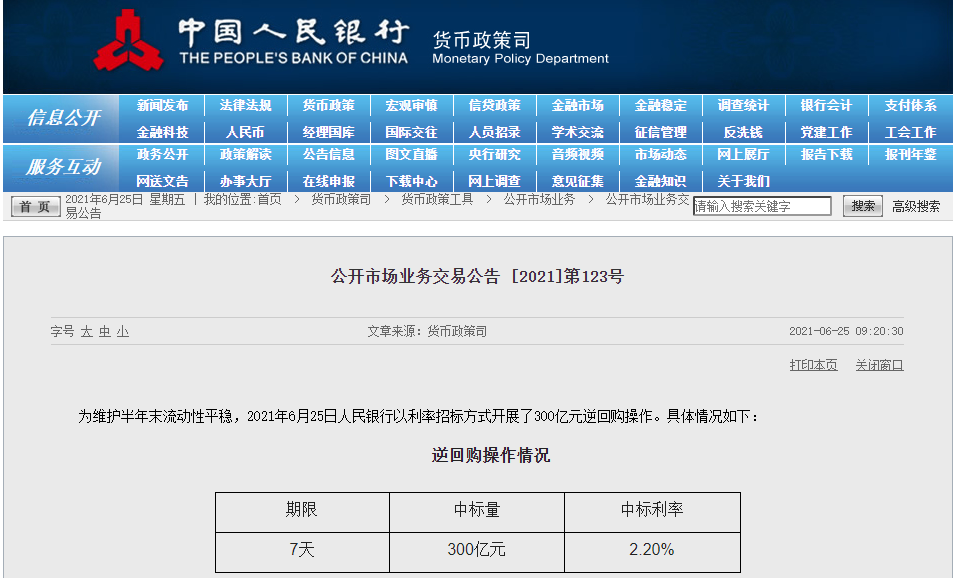Open 网上展厅 menu item
955x578 pixels.
(x=743, y=155)
